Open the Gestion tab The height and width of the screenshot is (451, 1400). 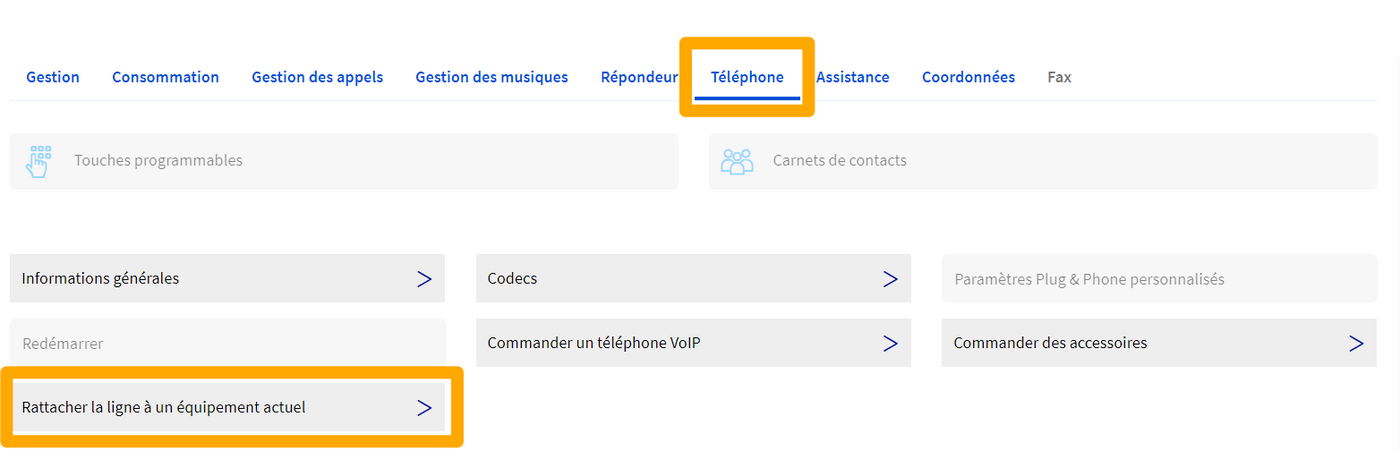tap(53, 77)
